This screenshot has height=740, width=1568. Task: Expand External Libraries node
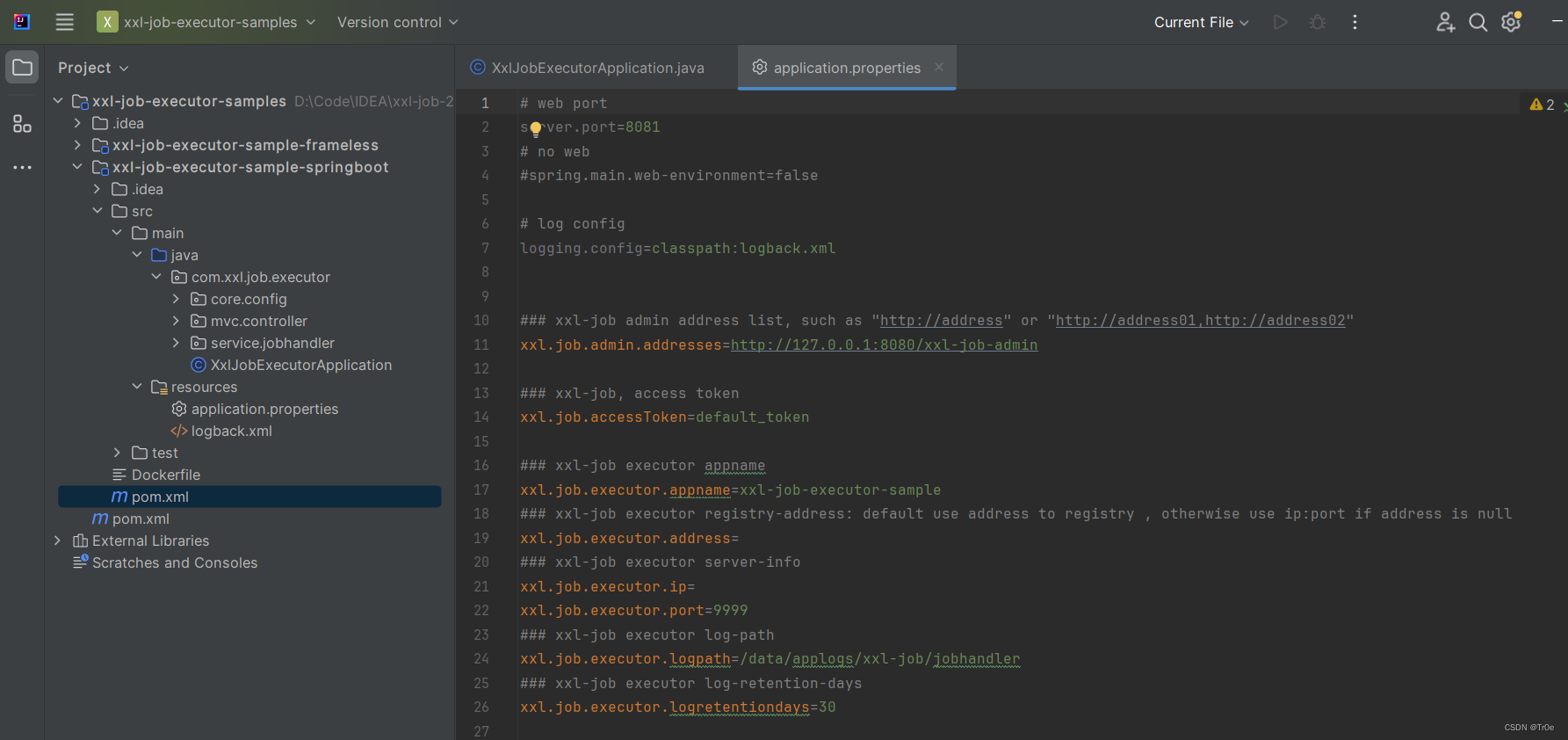[58, 540]
